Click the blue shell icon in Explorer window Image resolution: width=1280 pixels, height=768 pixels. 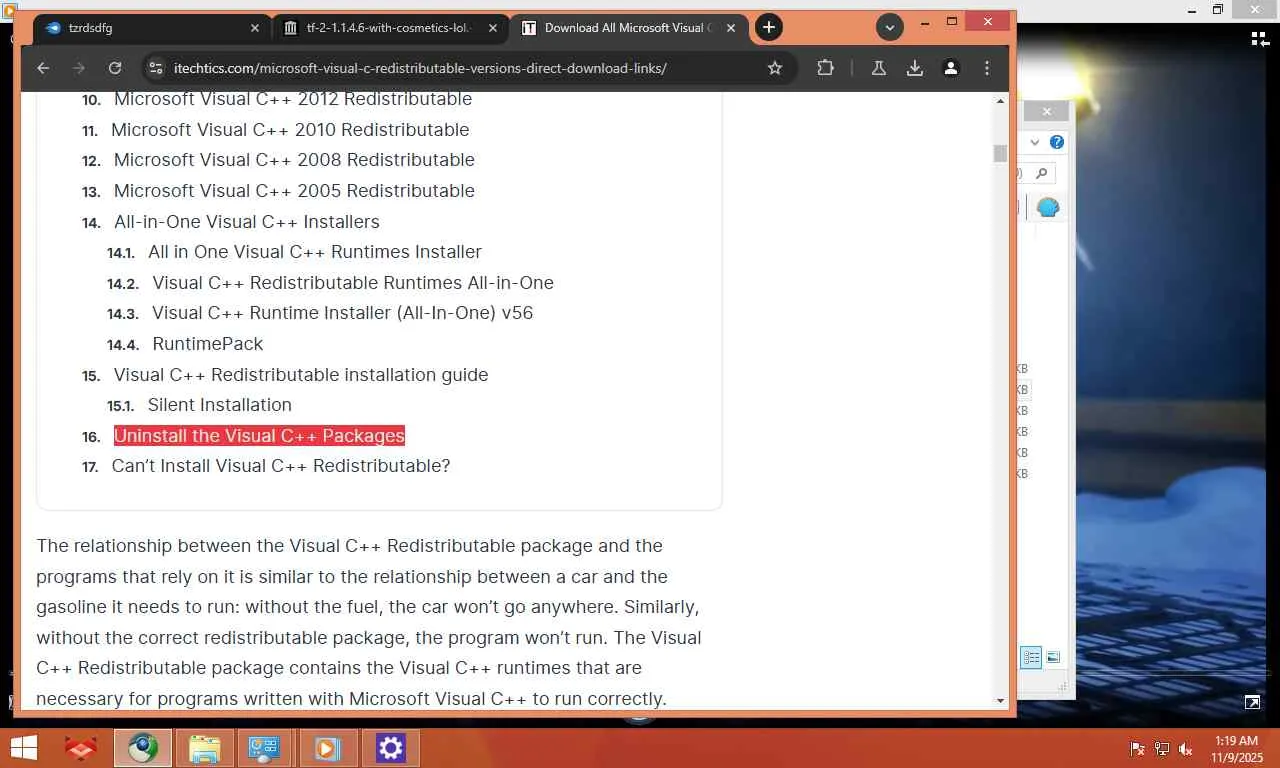tap(1048, 207)
